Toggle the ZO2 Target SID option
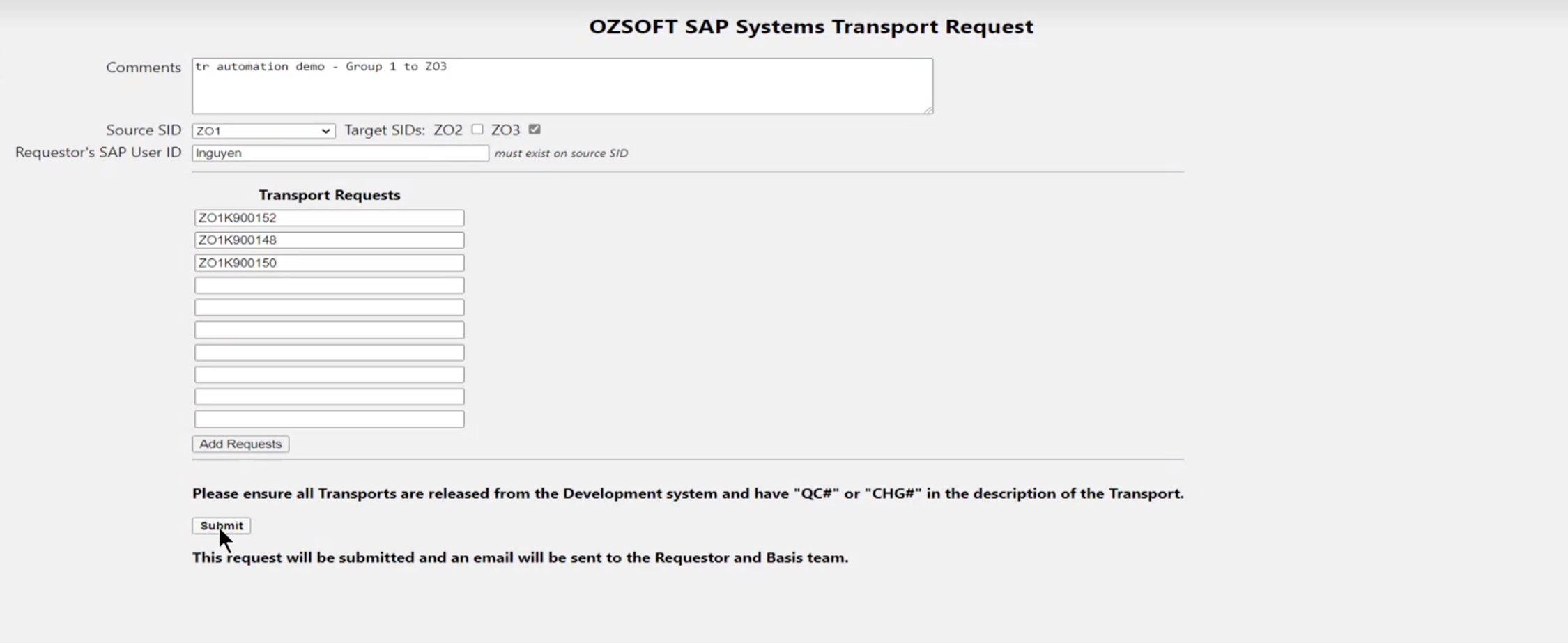The height and width of the screenshot is (643, 1568). (x=477, y=129)
